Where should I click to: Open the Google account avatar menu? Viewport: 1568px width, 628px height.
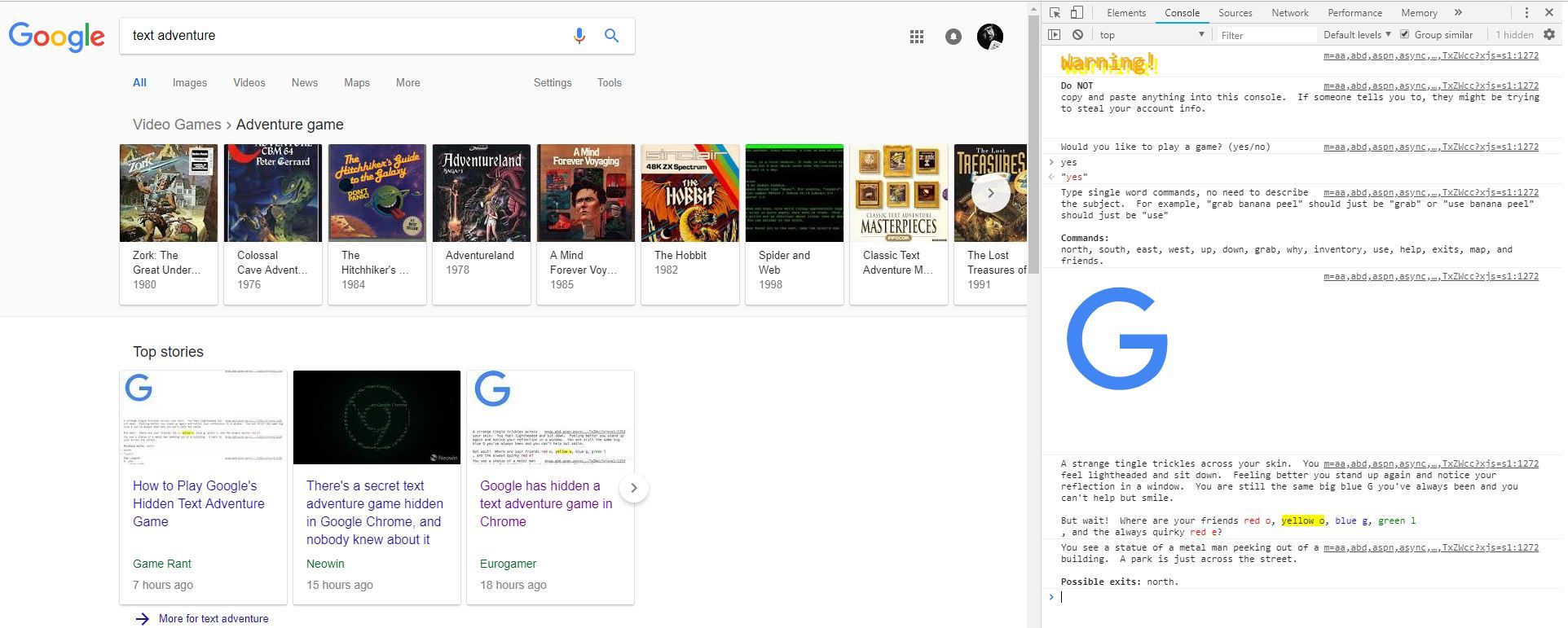click(989, 37)
